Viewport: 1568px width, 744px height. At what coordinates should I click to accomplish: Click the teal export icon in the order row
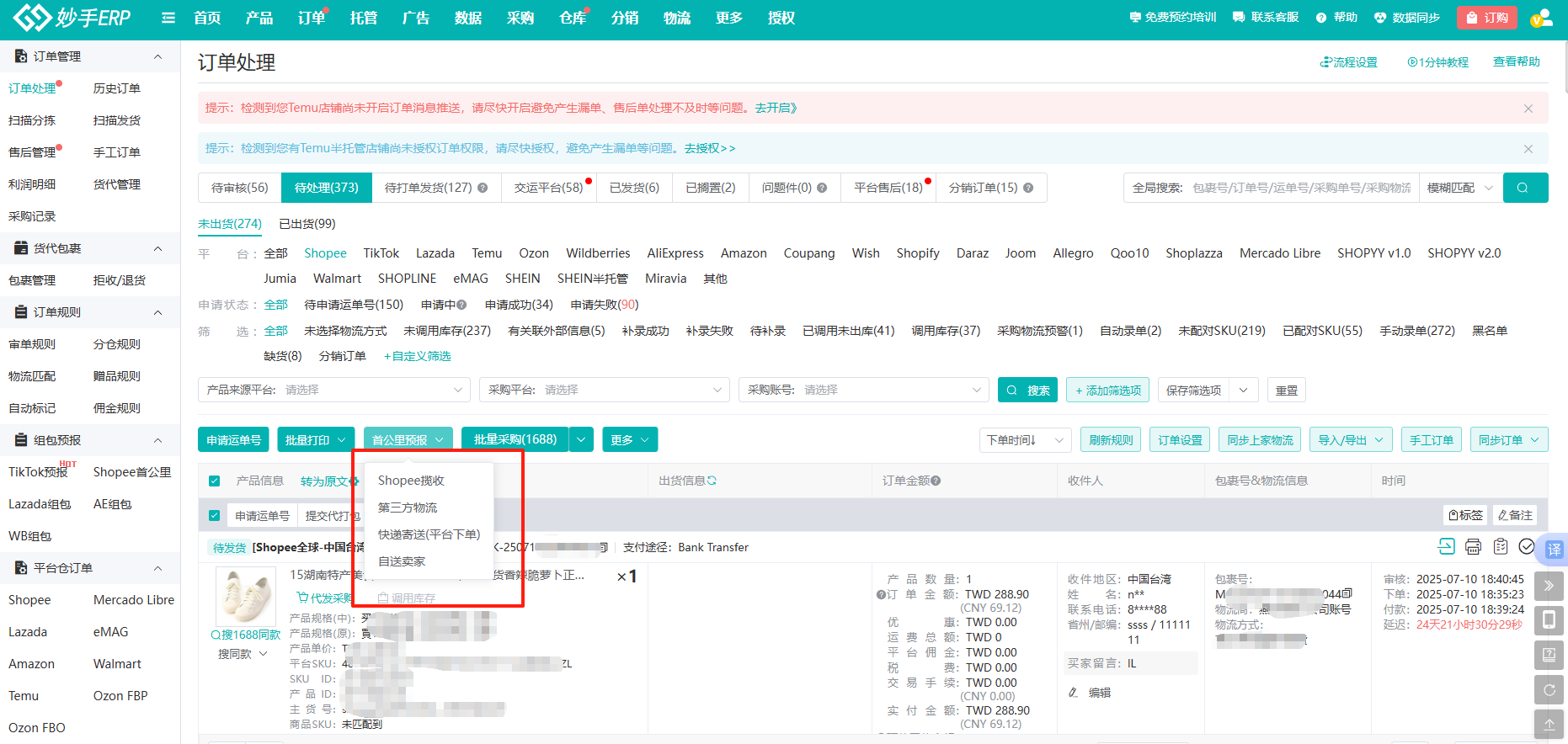(x=1446, y=547)
